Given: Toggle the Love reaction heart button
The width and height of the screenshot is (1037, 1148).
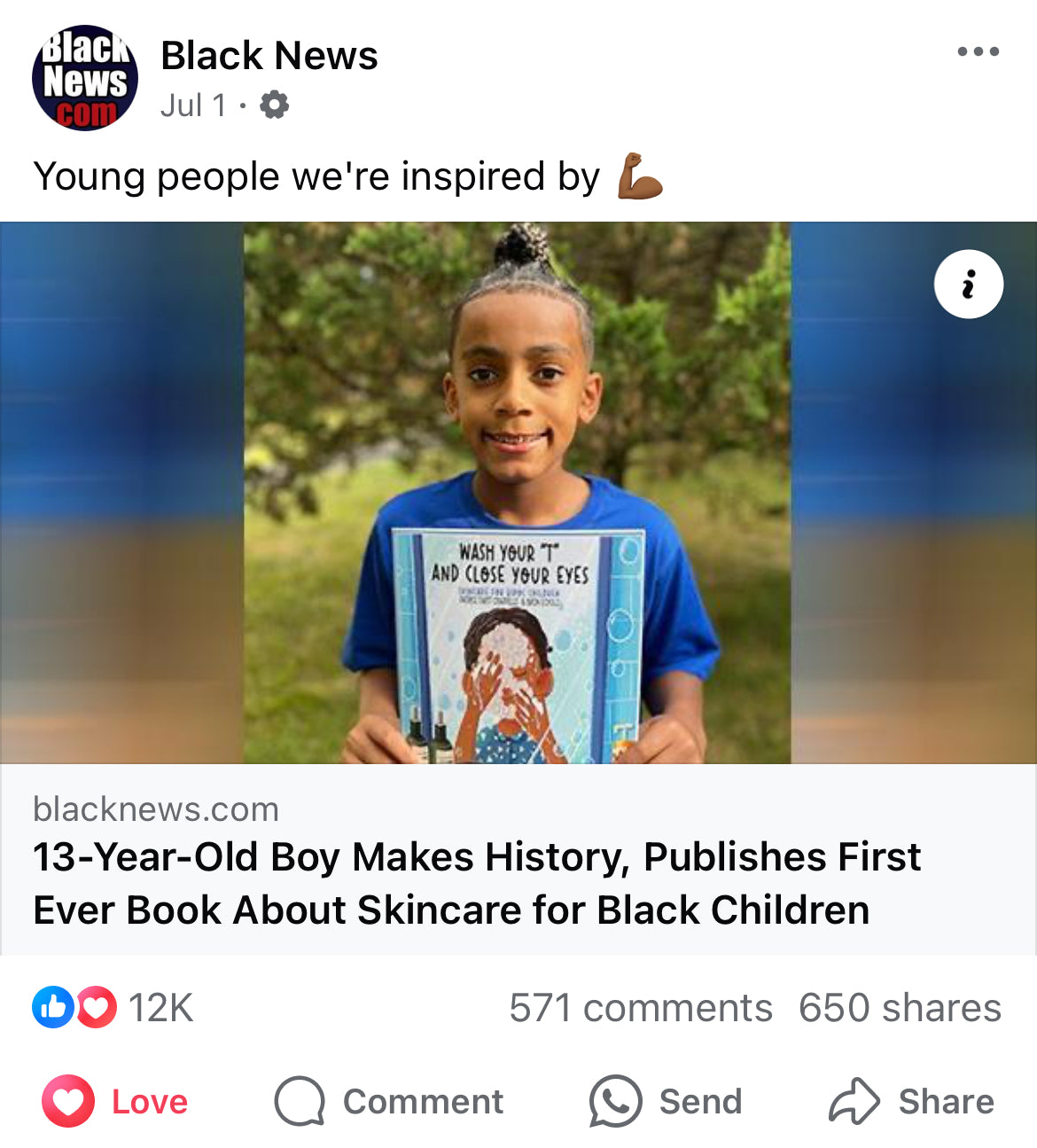Looking at the screenshot, I should coord(68,1101).
